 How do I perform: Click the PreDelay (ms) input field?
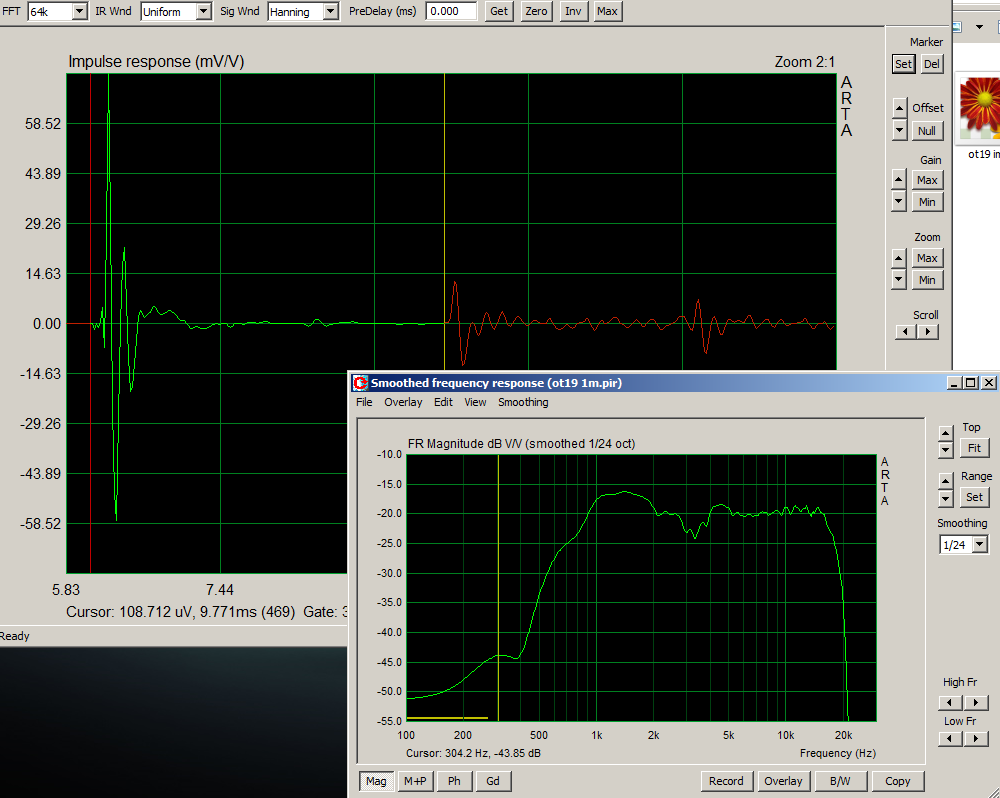(451, 11)
